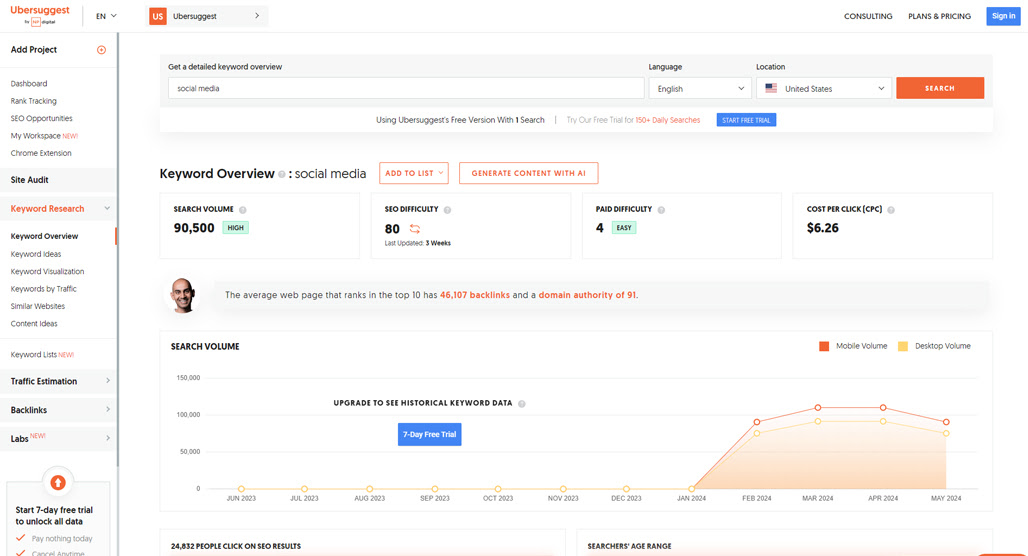Toggle Desktop Volume legend swatch

(903, 346)
